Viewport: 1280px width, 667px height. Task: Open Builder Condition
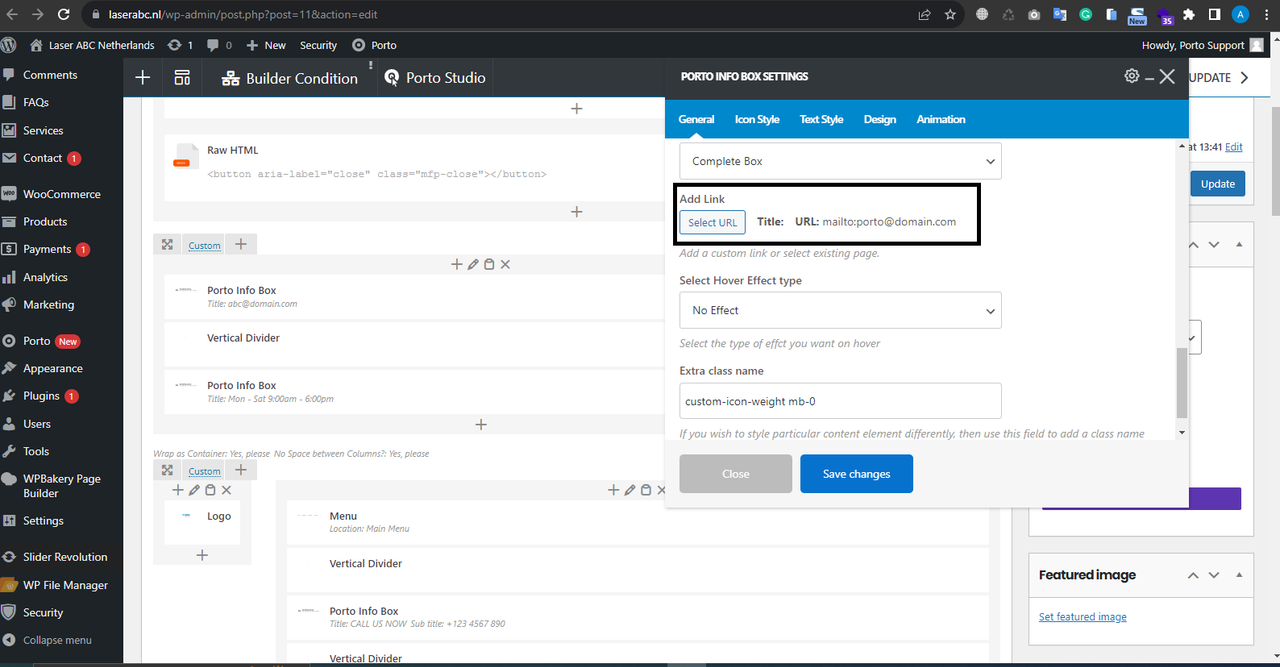tap(289, 78)
